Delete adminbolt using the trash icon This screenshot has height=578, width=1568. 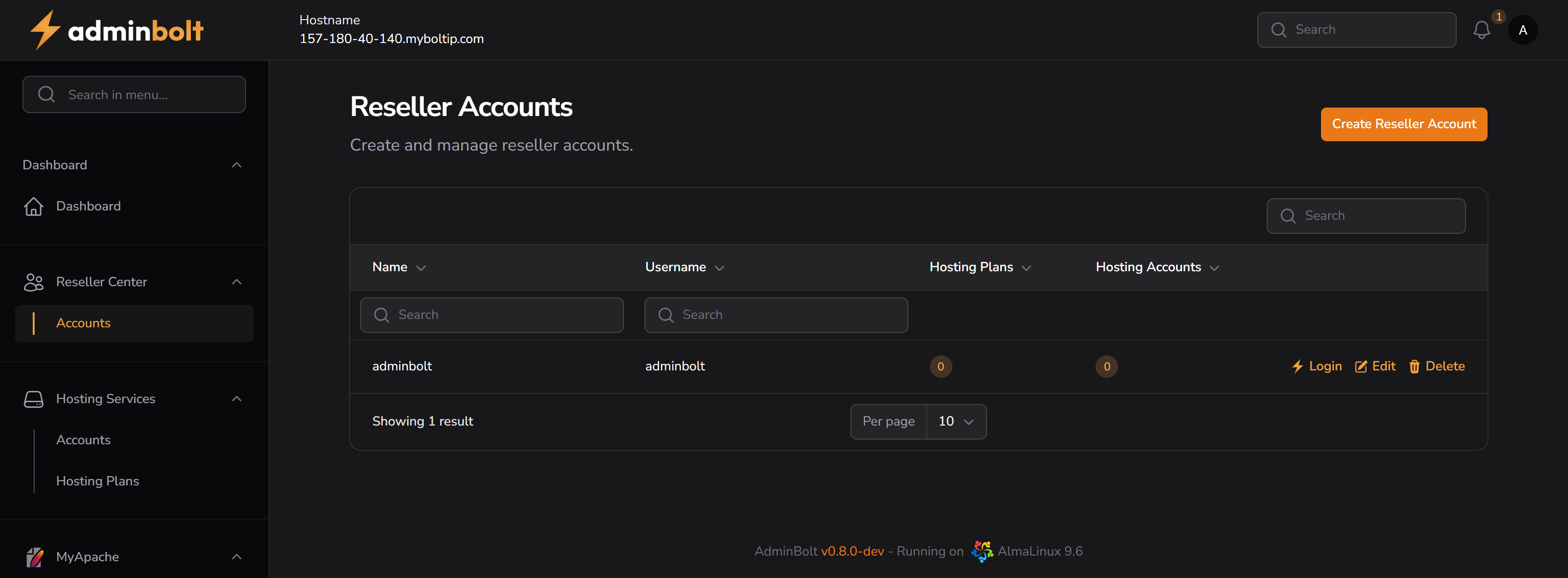coord(1415,366)
